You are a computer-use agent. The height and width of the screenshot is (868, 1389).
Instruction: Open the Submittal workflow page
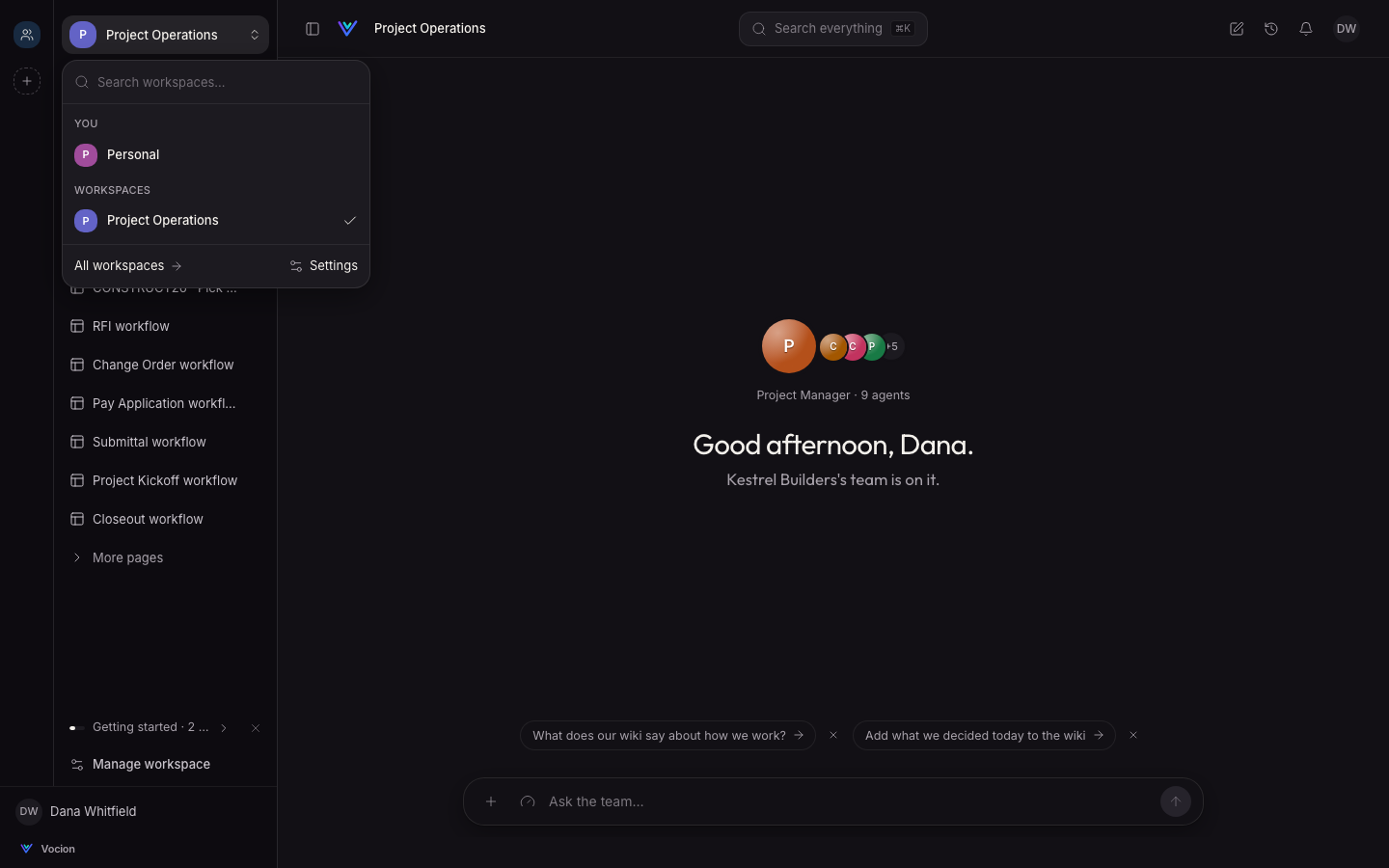[x=165, y=442]
